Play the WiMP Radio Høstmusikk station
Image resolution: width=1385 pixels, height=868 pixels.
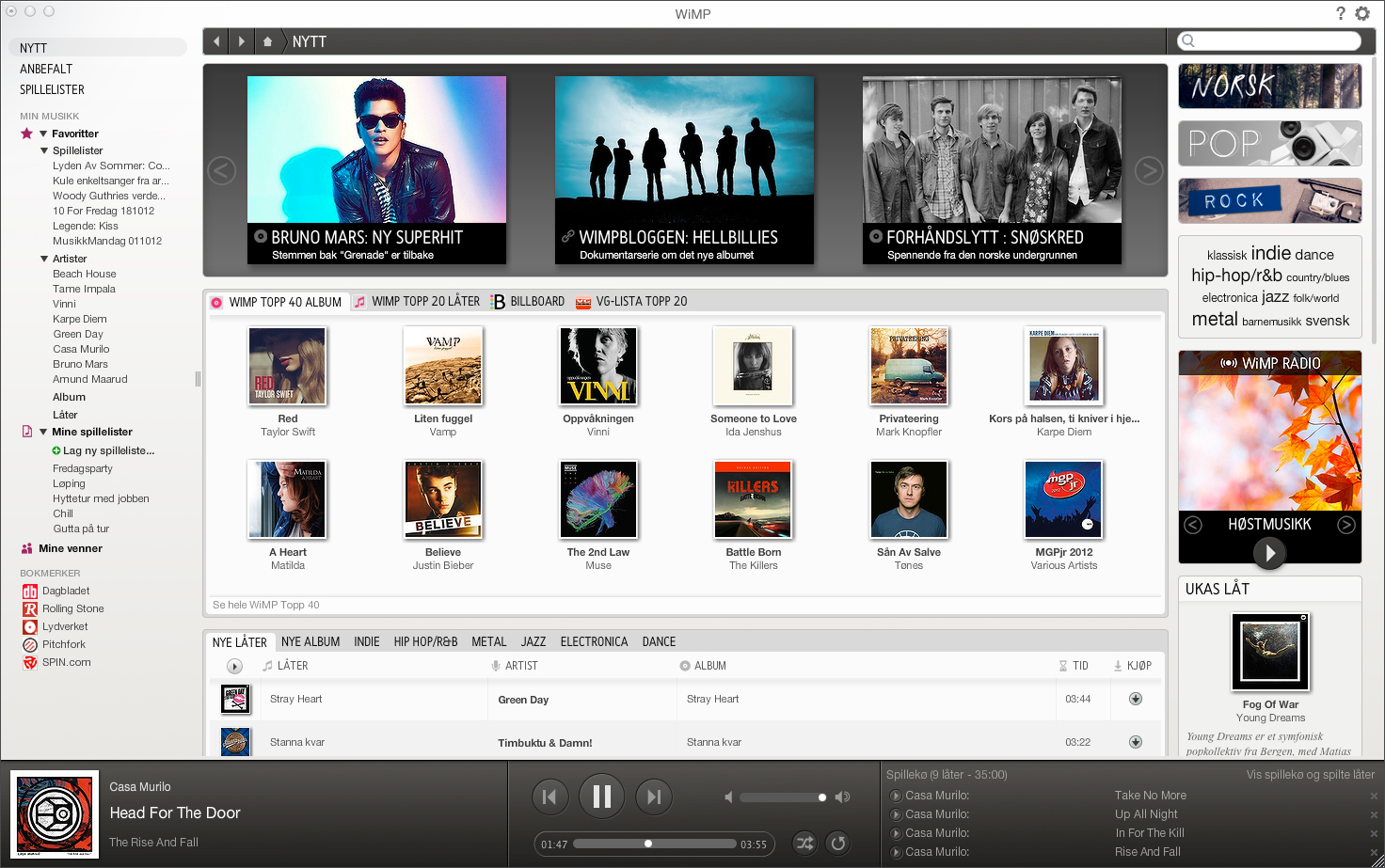(x=1269, y=553)
